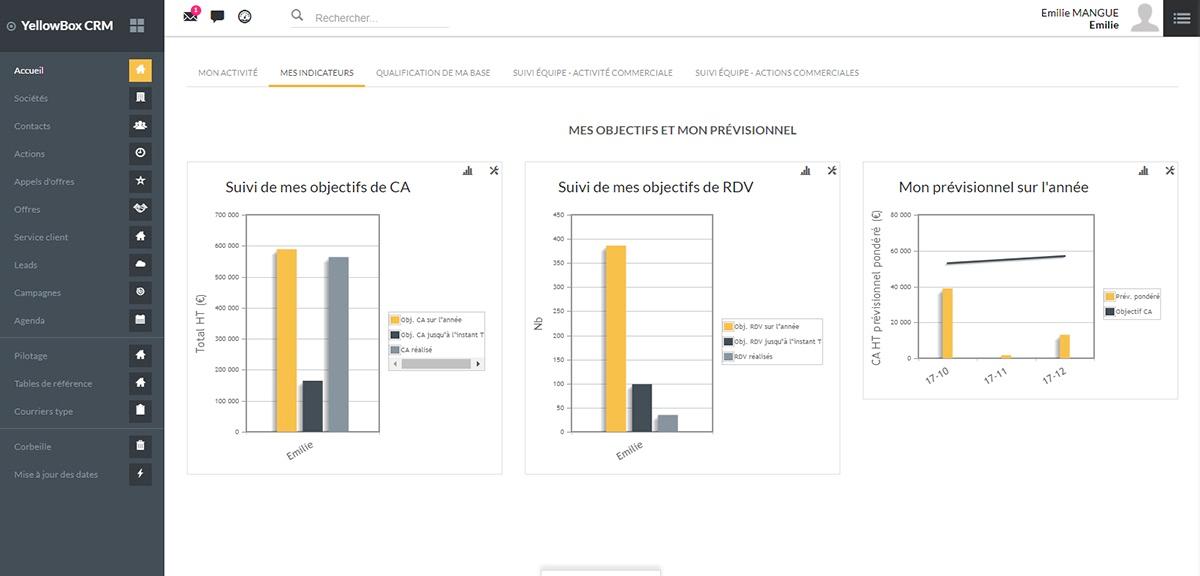Image resolution: width=1200 pixels, height=576 pixels.
Task: Click the Offres handshake icon
Action: click(x=141, y=209)
